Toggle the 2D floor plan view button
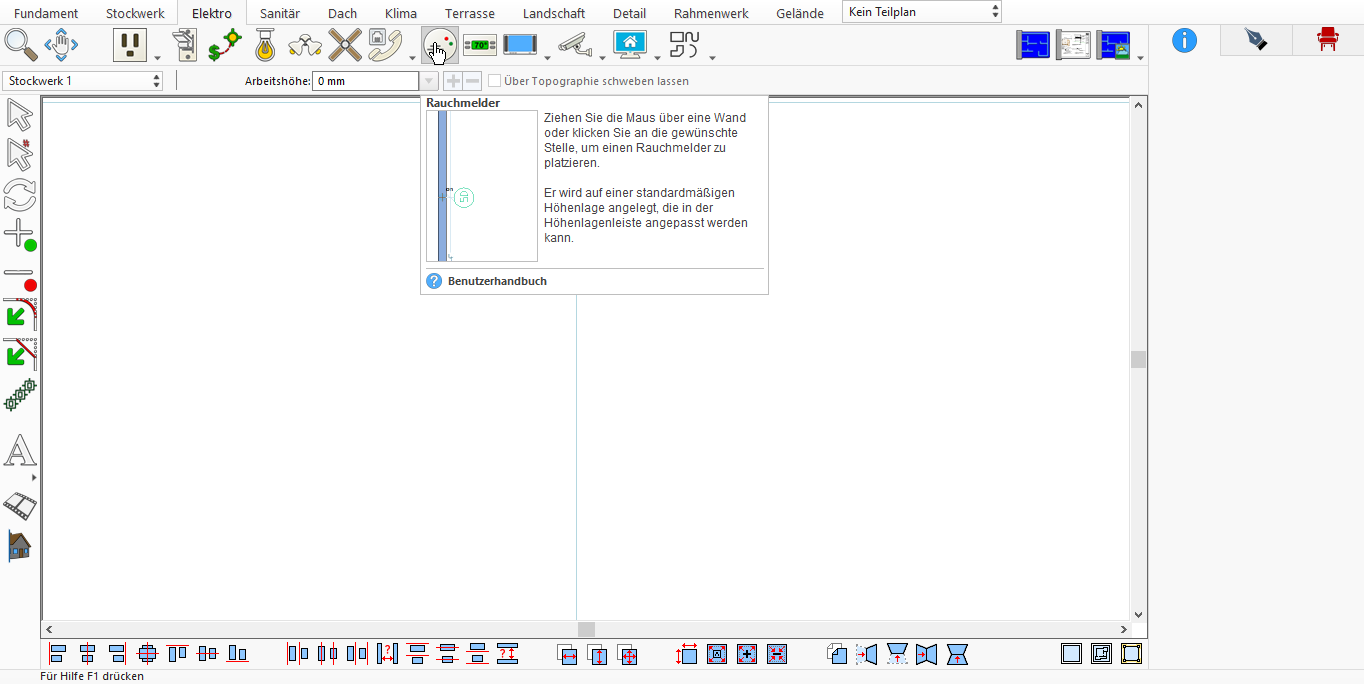Screen dimensions: 1364x684 point(1033,44)
